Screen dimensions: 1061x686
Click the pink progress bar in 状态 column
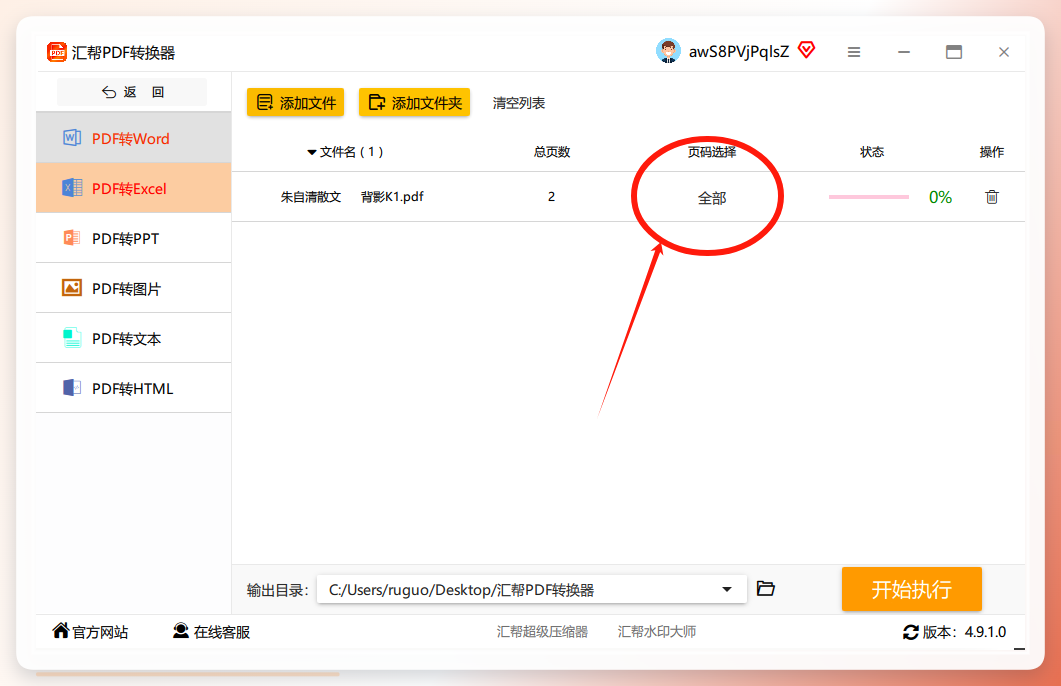(869, 197)
